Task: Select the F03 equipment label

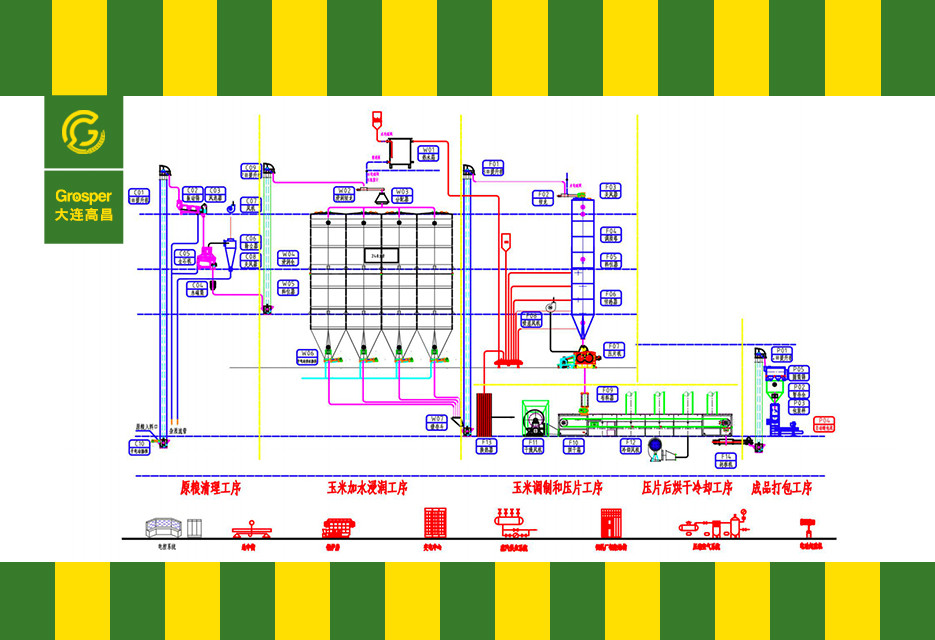Action: pos(611,190)
